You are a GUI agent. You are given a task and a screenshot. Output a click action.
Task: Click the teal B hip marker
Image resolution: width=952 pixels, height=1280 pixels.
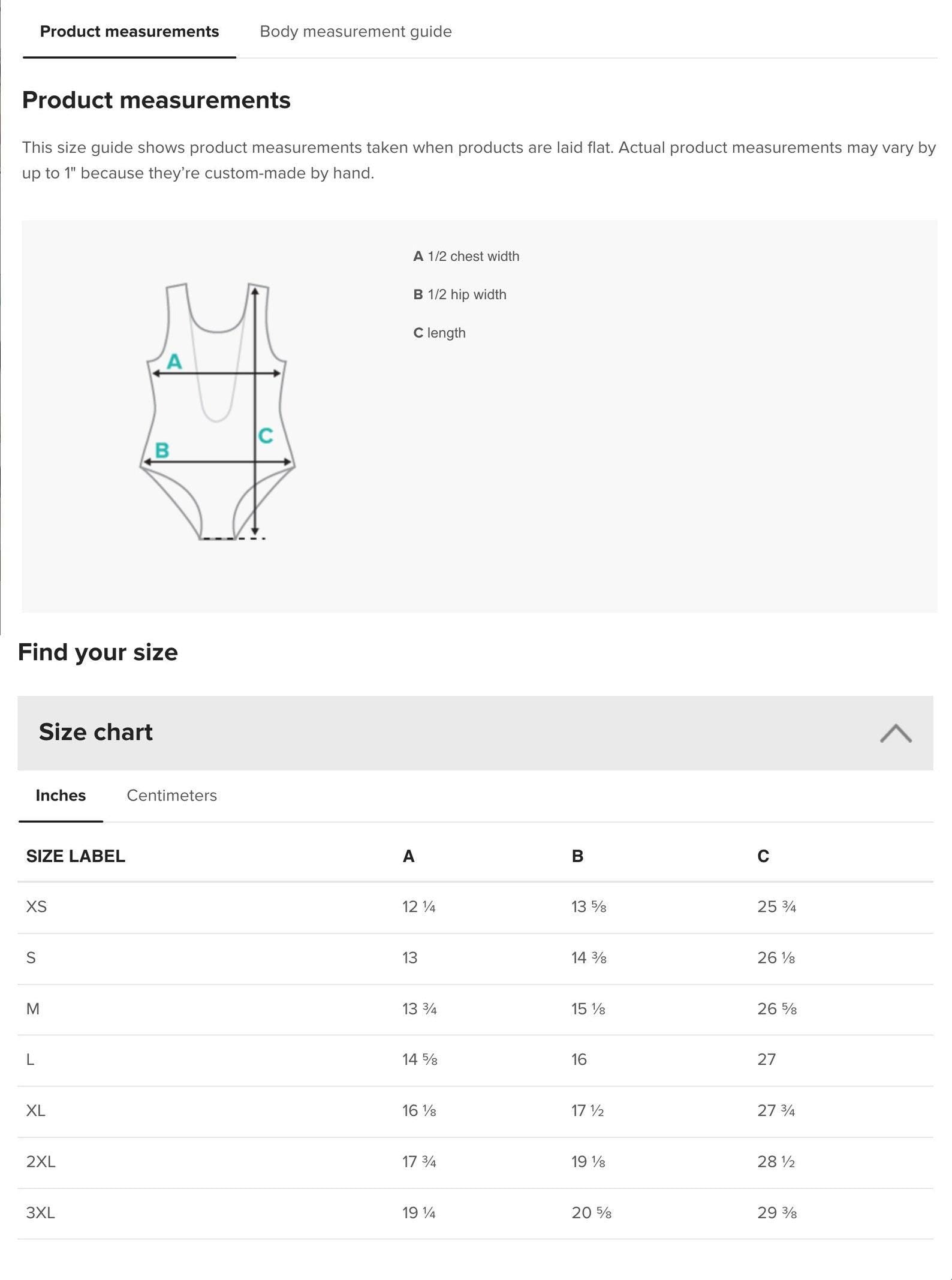[x=162, y=450]
